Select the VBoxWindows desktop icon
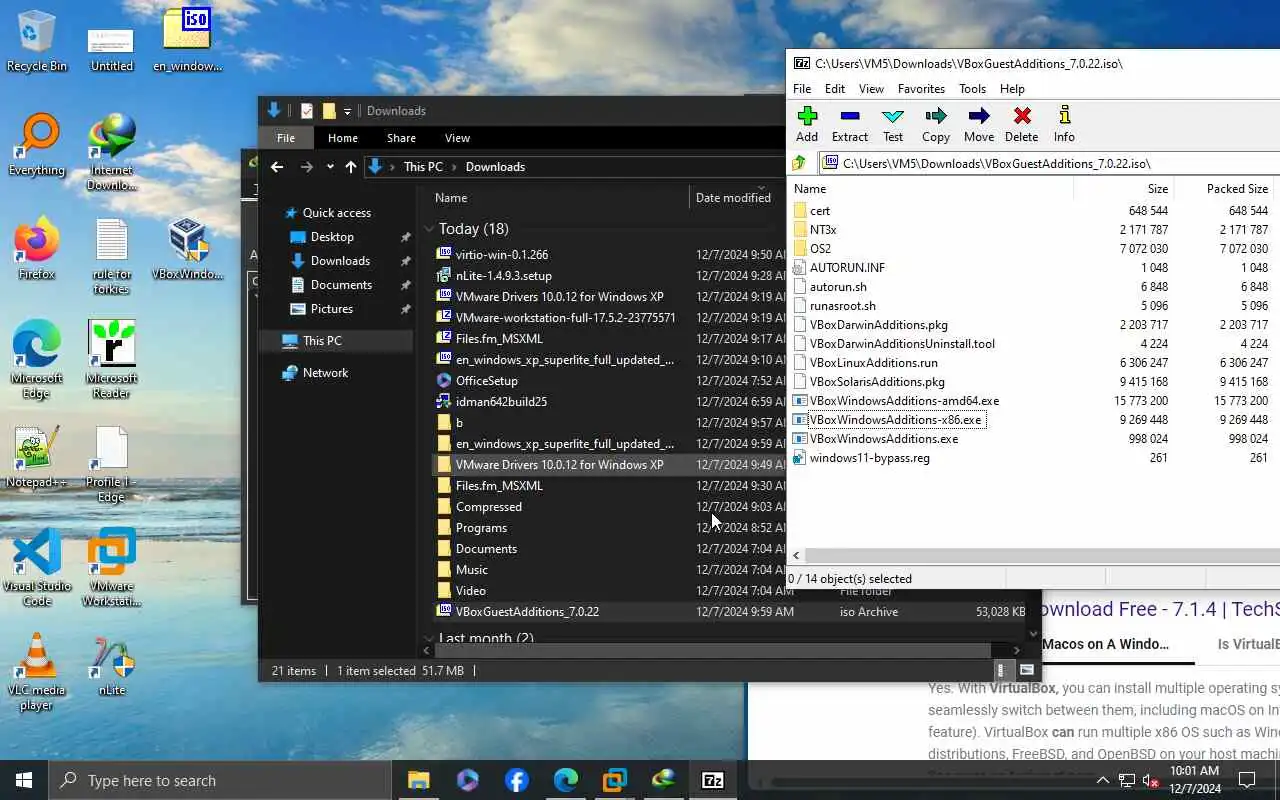This screenshot has height=800, width=1280. [187, 250]
